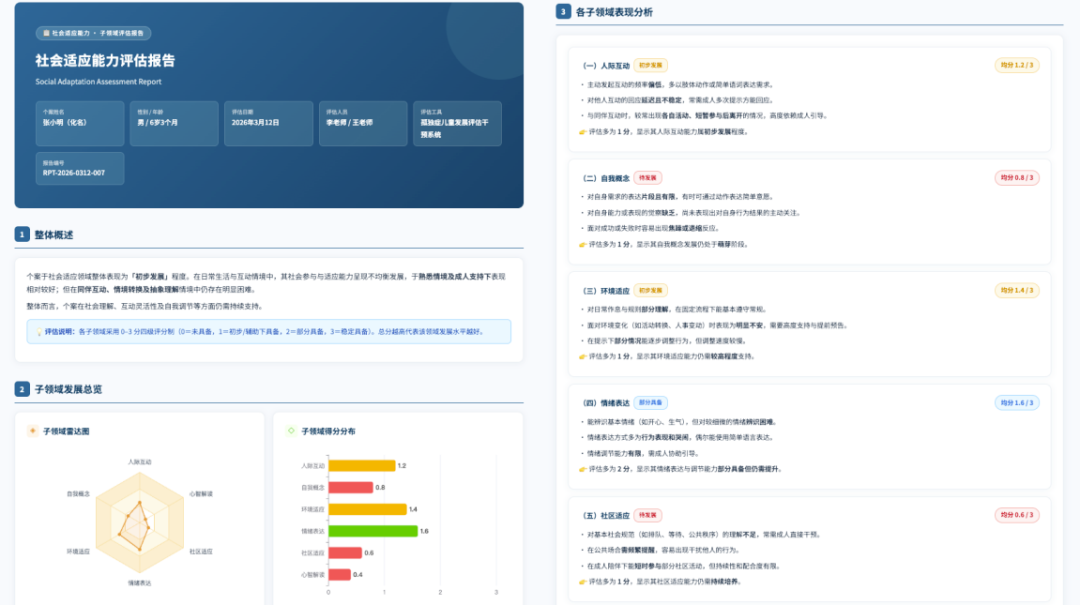The height and width of the screenshot is (605, 1080).
Task: Click the pointing hand icon in 社区适应 card
Action: (x=583, y=582)
